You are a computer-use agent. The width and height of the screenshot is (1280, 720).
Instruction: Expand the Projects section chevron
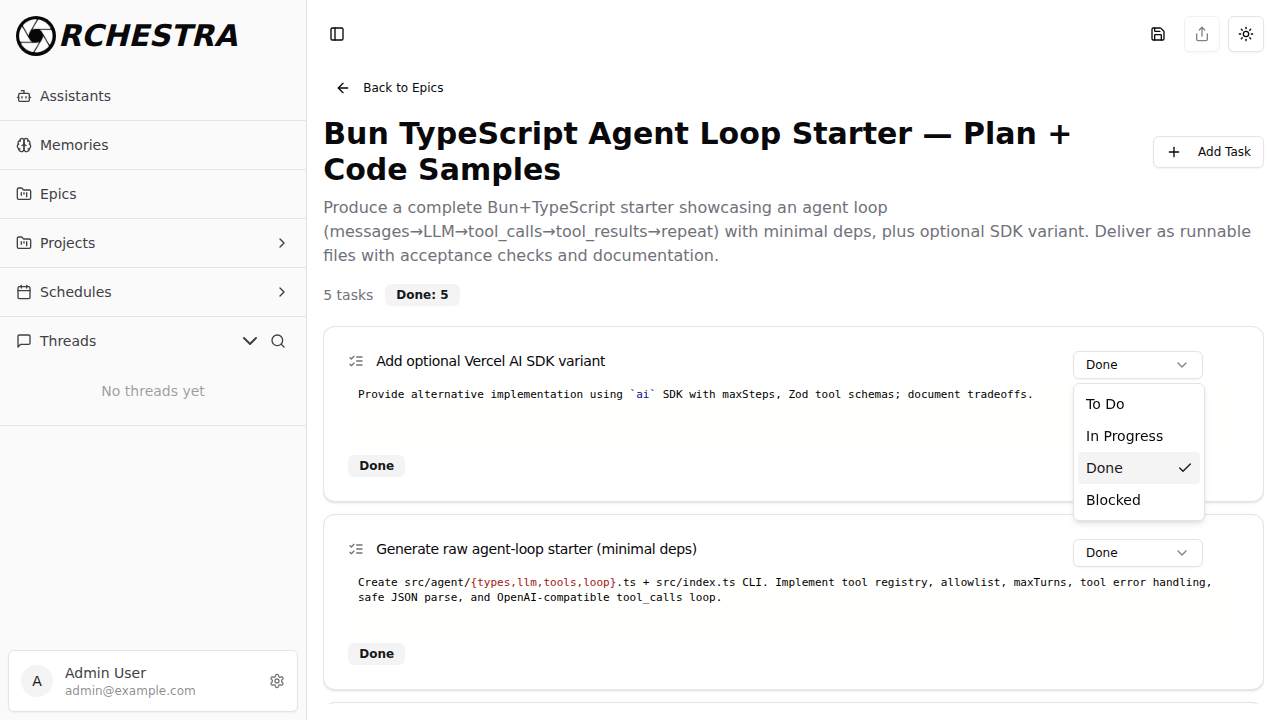[x=282, y=243]
